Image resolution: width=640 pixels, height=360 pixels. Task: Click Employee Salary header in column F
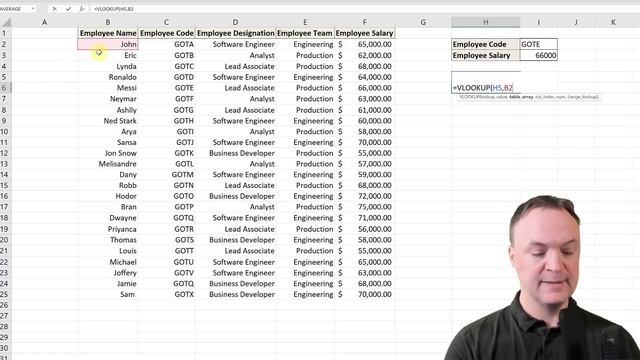[364, 33]
